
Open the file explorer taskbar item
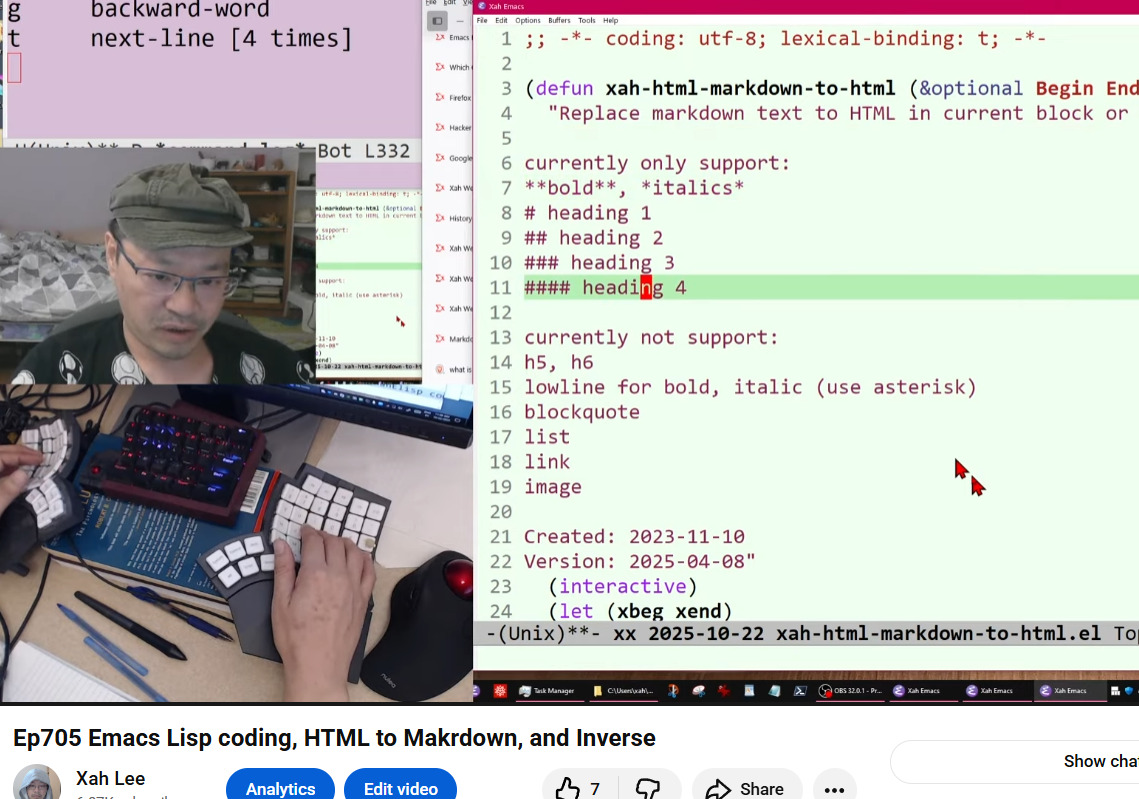(624, 690)
